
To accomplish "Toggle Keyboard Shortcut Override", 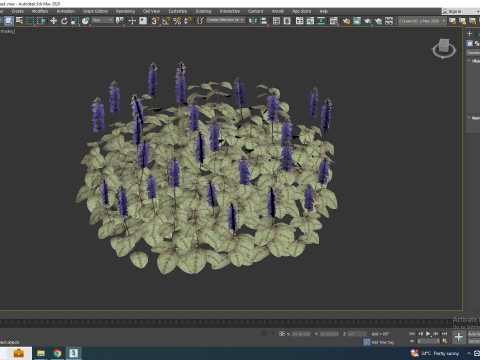I will (x=143, y=21).
